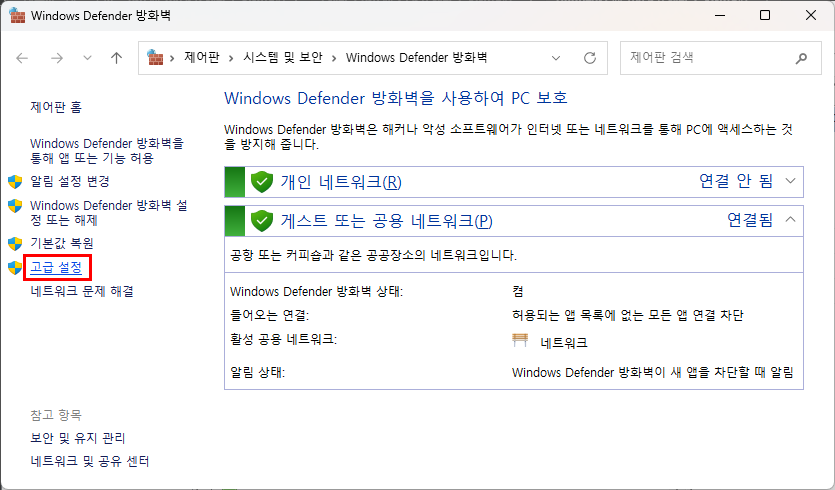
Task: Click the 제어판 검색 search field
Action: click(x=721, y=58)
